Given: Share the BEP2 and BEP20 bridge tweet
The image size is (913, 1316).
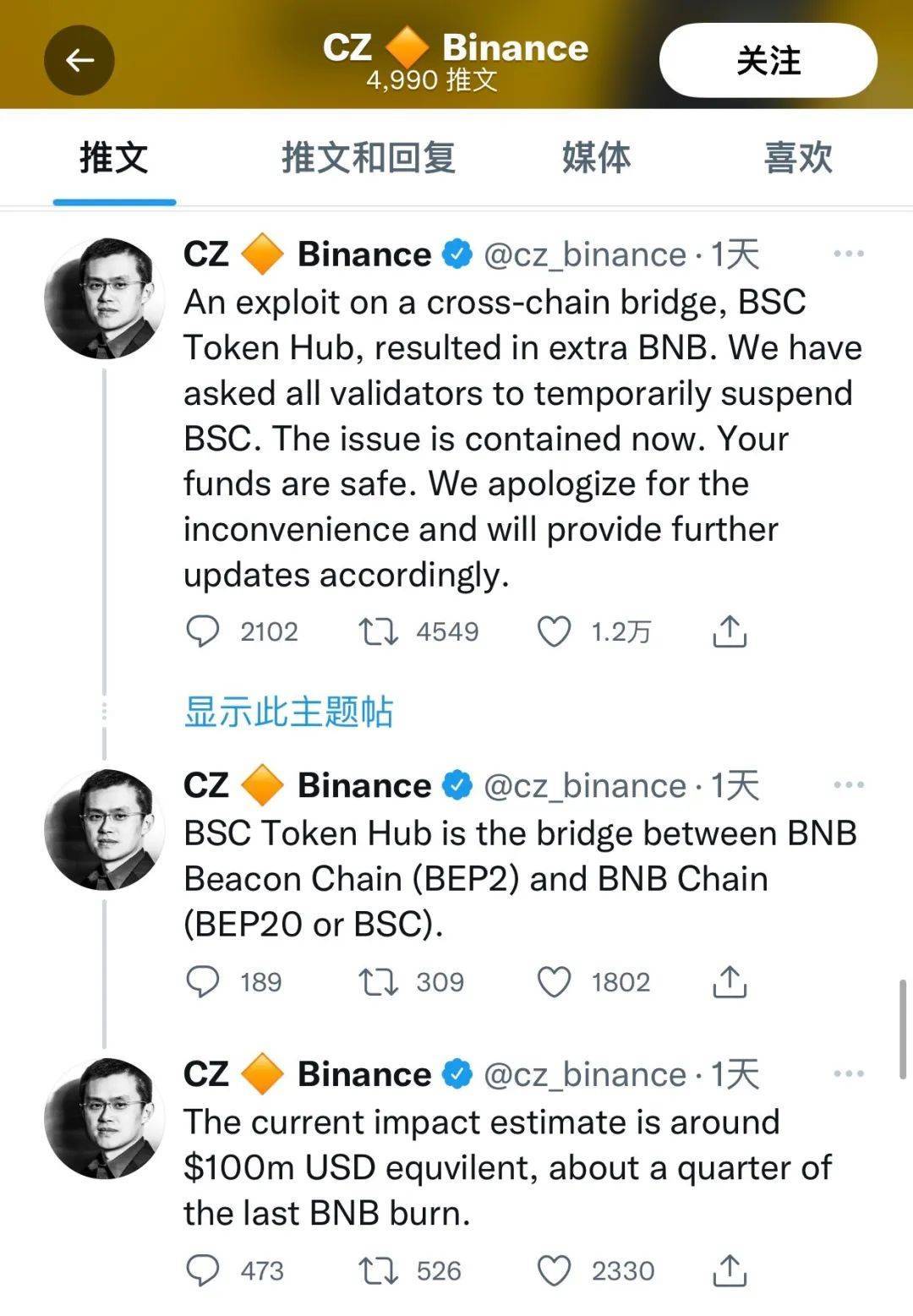Looking at the screenshot, I should (x=730, y=982).
